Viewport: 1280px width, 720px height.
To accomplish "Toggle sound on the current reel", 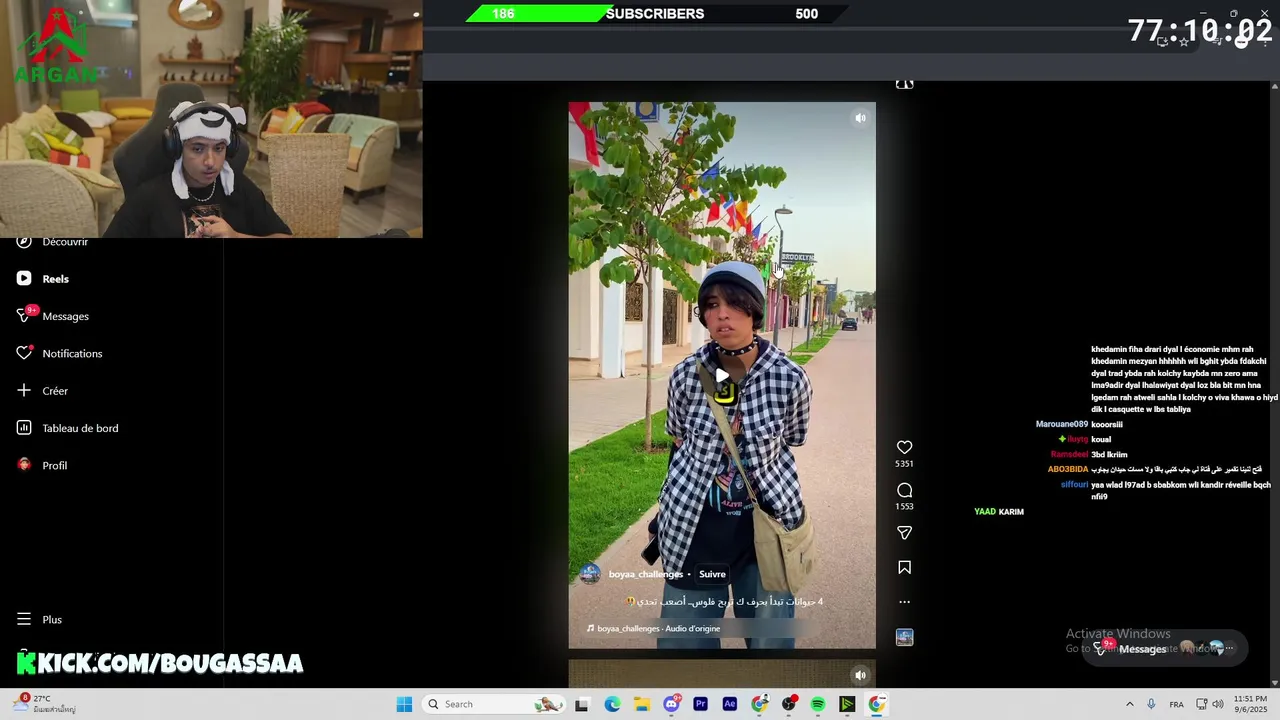I will (860, 118).
